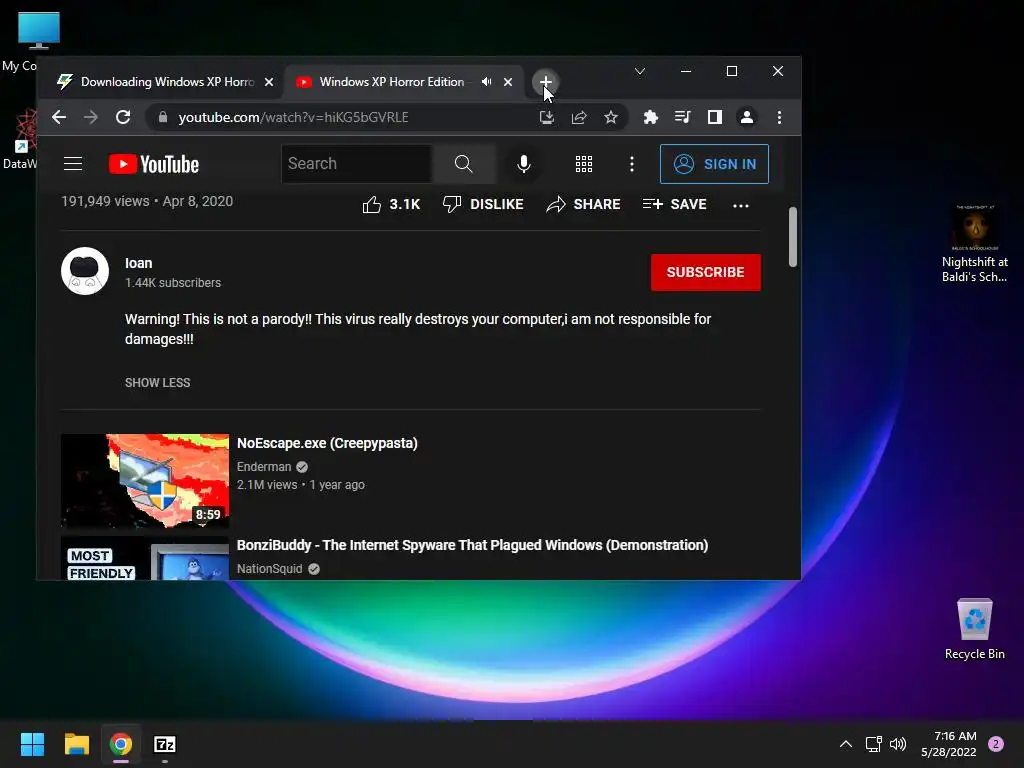
Task: Search with your voice microphone
Action: pos(524,164)
